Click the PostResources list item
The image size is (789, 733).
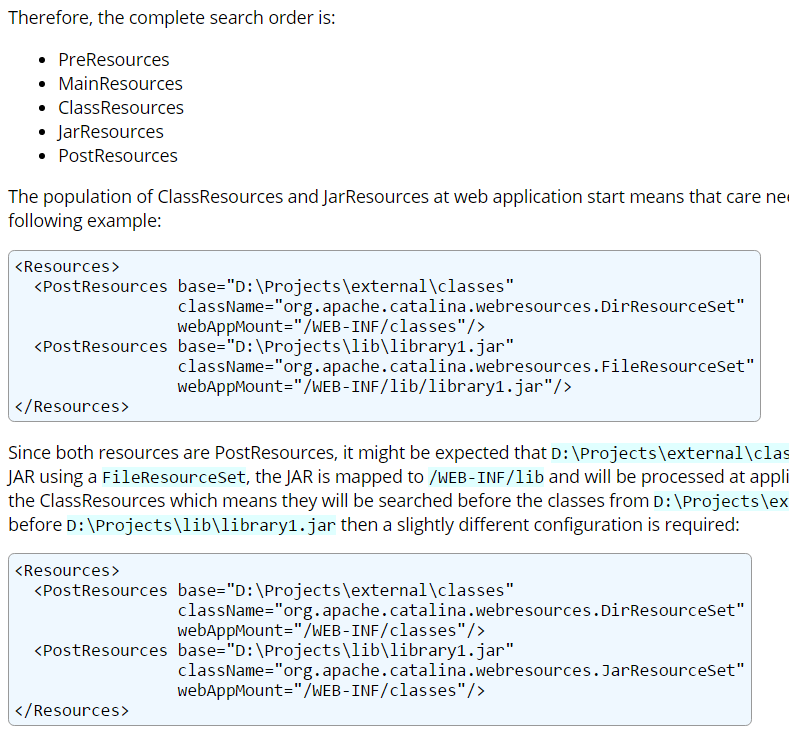pos(118,156)
